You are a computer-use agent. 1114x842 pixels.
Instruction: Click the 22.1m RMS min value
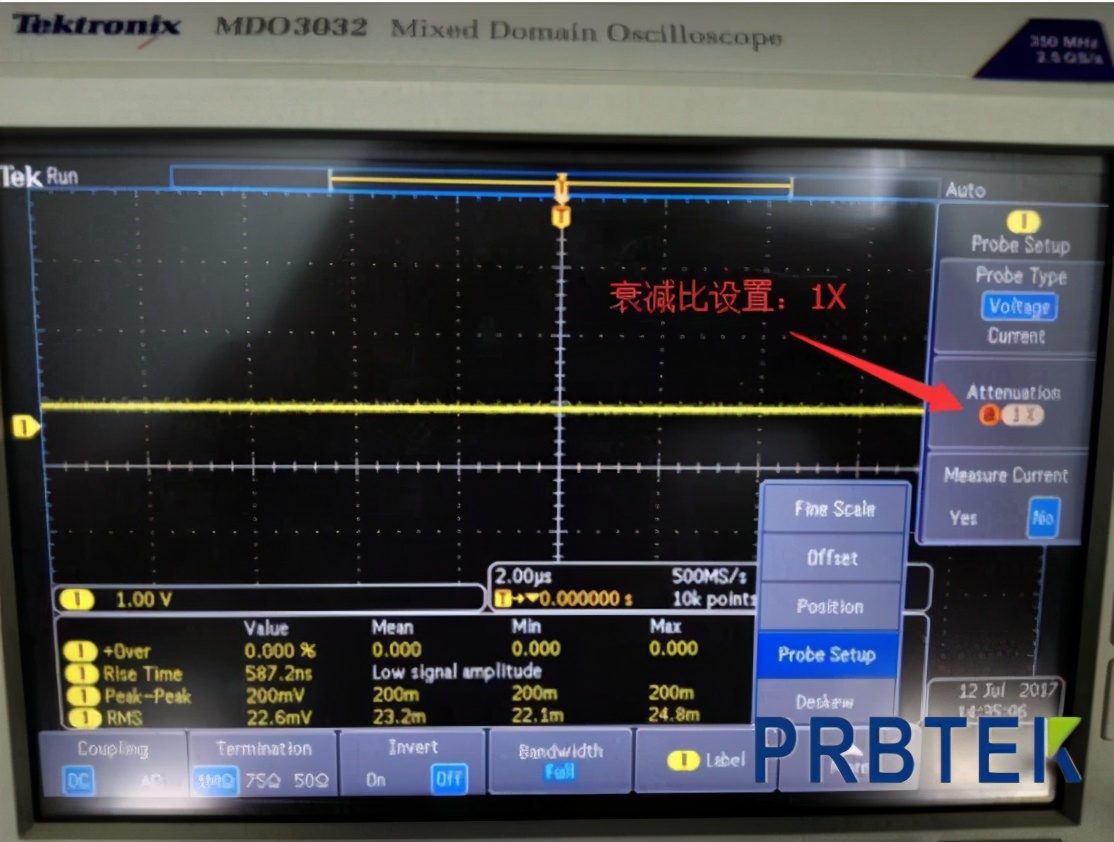(537, 715)
